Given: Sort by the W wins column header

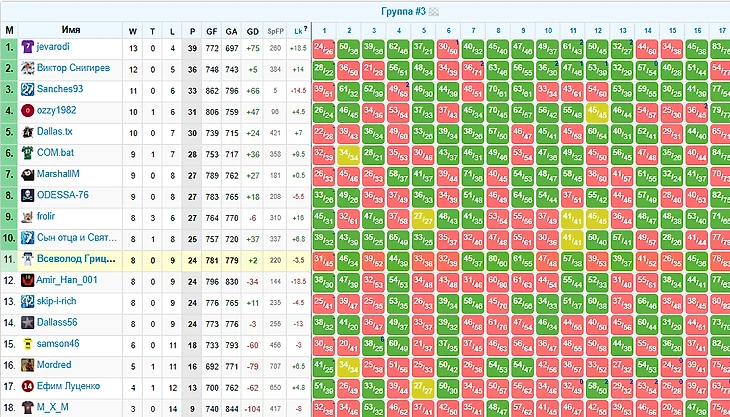Looking at the screenshot, I should tap(133, 32).
